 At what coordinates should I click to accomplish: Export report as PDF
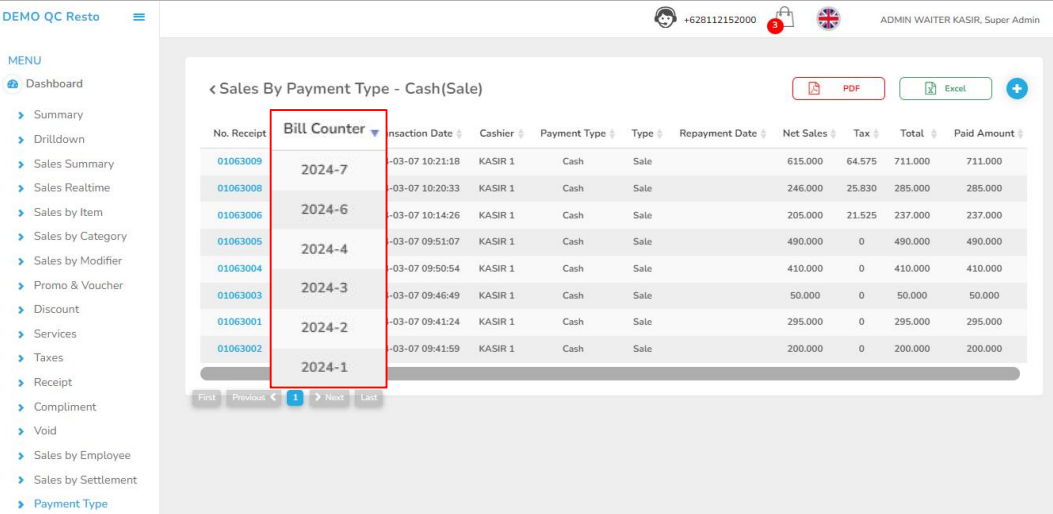tap(838, 89)
